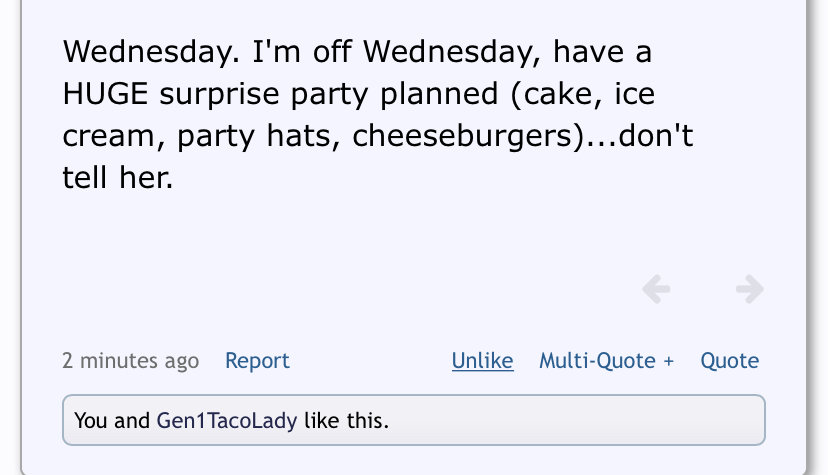
Task: Click the words 'like this.' in likes box
Action: [x=346, y=421]
